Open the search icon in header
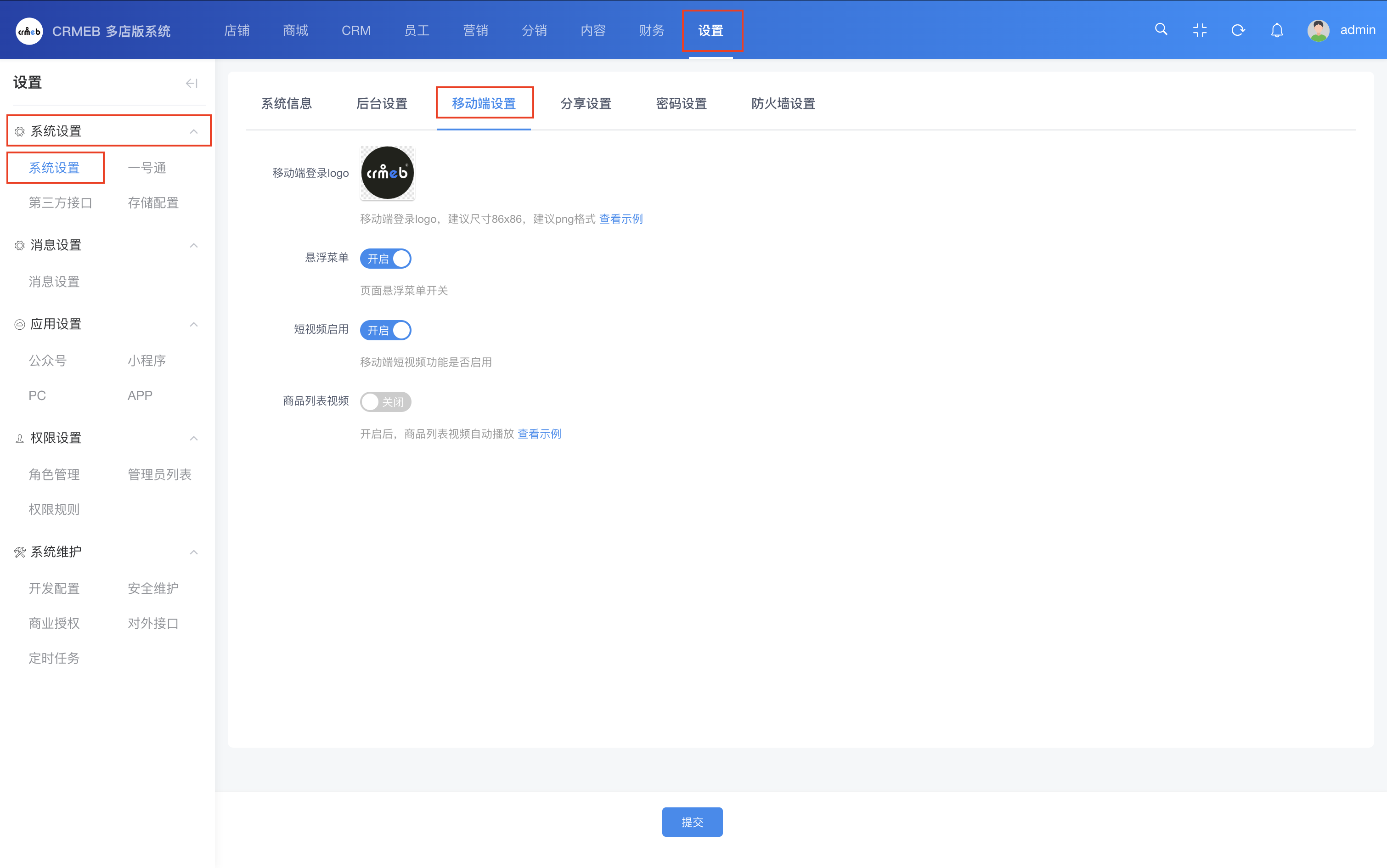1387x868 pixels. [x=1161, y=29]
